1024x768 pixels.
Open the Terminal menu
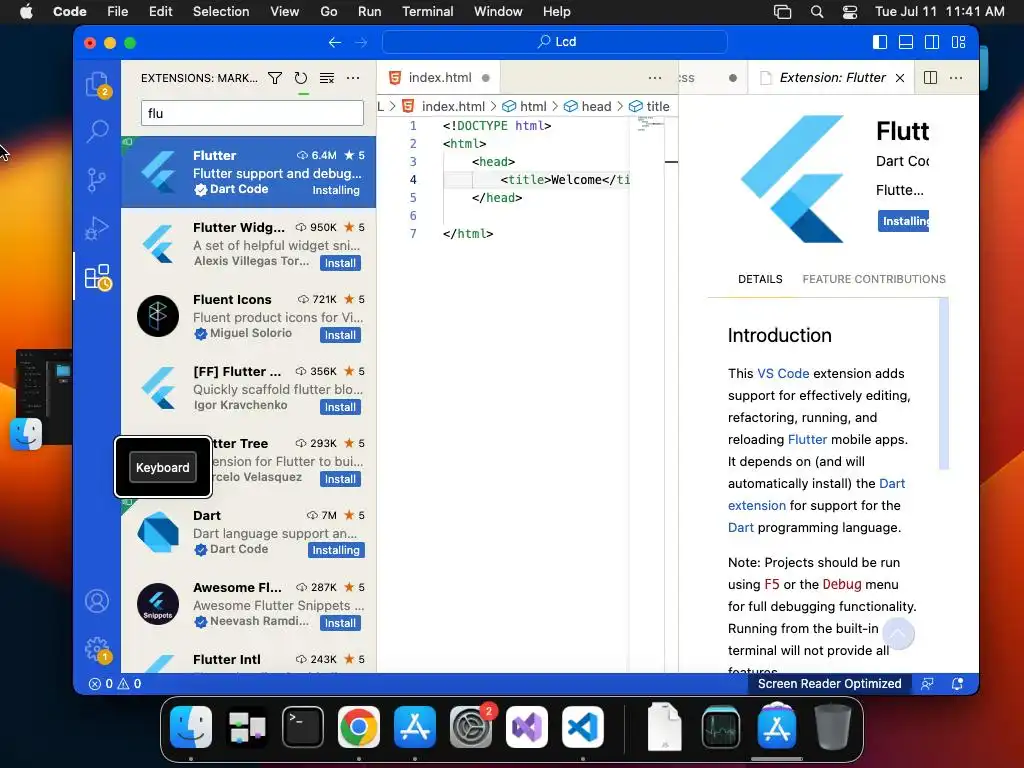pyautogui.click(x=427, y=12)
